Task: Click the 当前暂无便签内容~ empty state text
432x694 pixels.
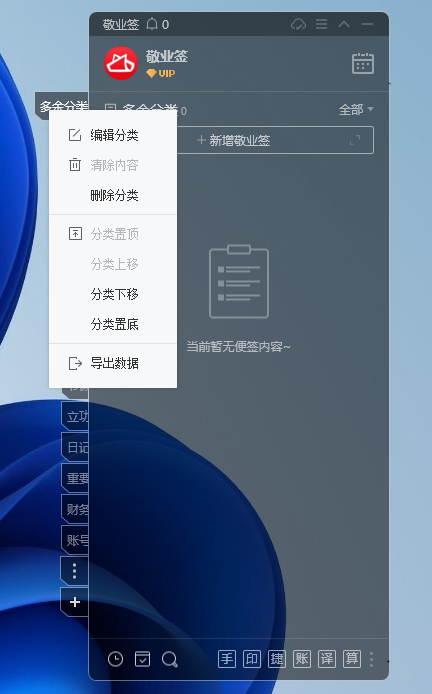Action: click(x=238, y=346)
